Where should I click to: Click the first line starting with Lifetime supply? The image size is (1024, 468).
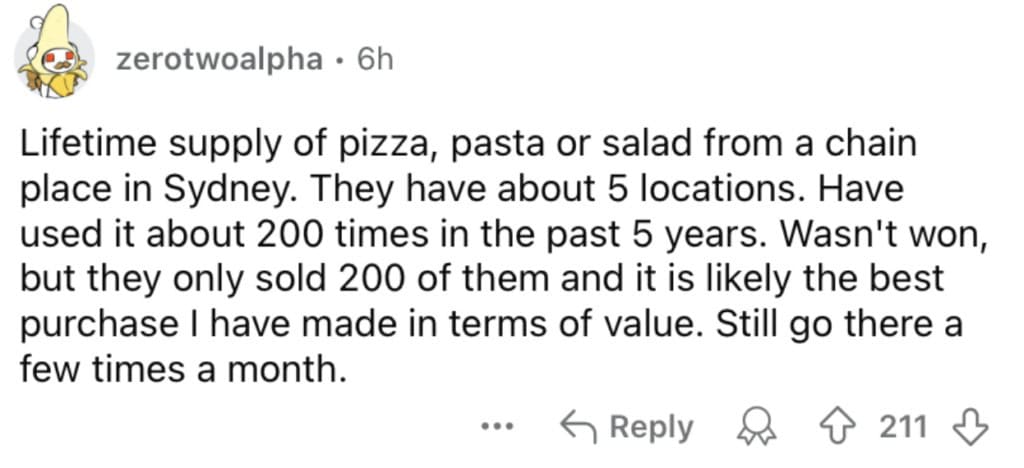pyautogui.click(x=468, y=145)
